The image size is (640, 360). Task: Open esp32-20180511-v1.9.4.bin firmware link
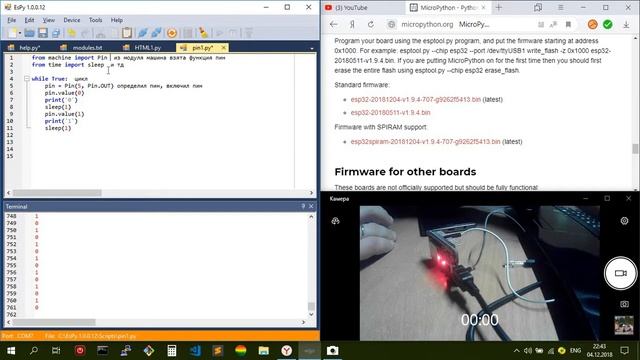tap(390, 113)
